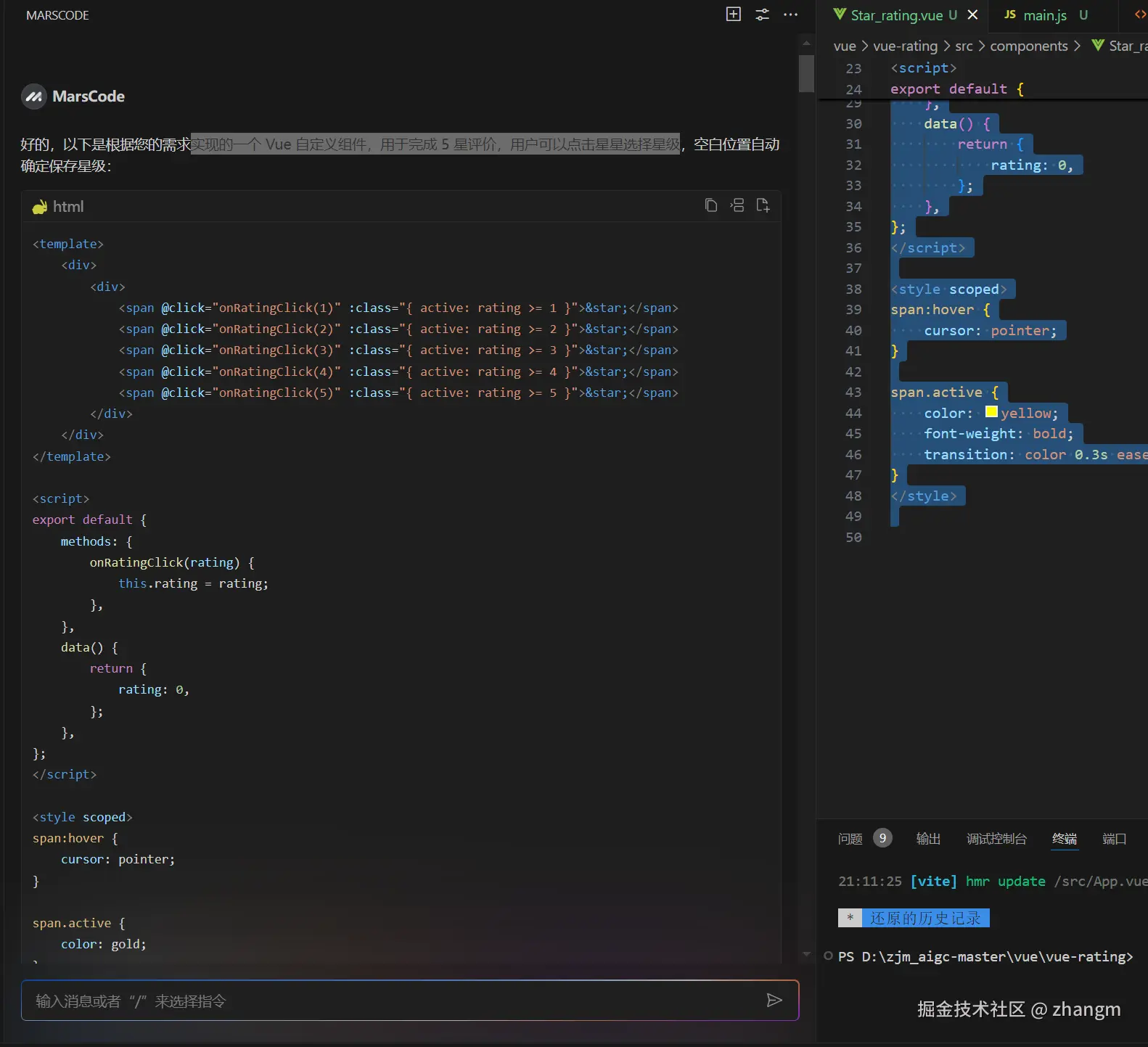This screenshot has height=1047, width=1148.
Task: Open the 问题 problems tab
Action: (x=850, y=839)
